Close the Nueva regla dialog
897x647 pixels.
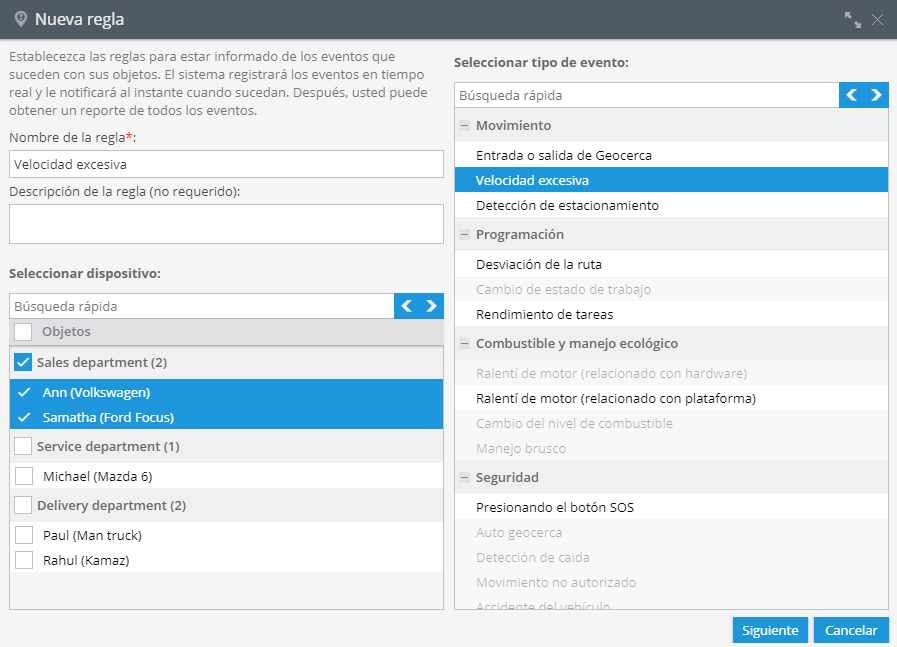click(878, 19)
